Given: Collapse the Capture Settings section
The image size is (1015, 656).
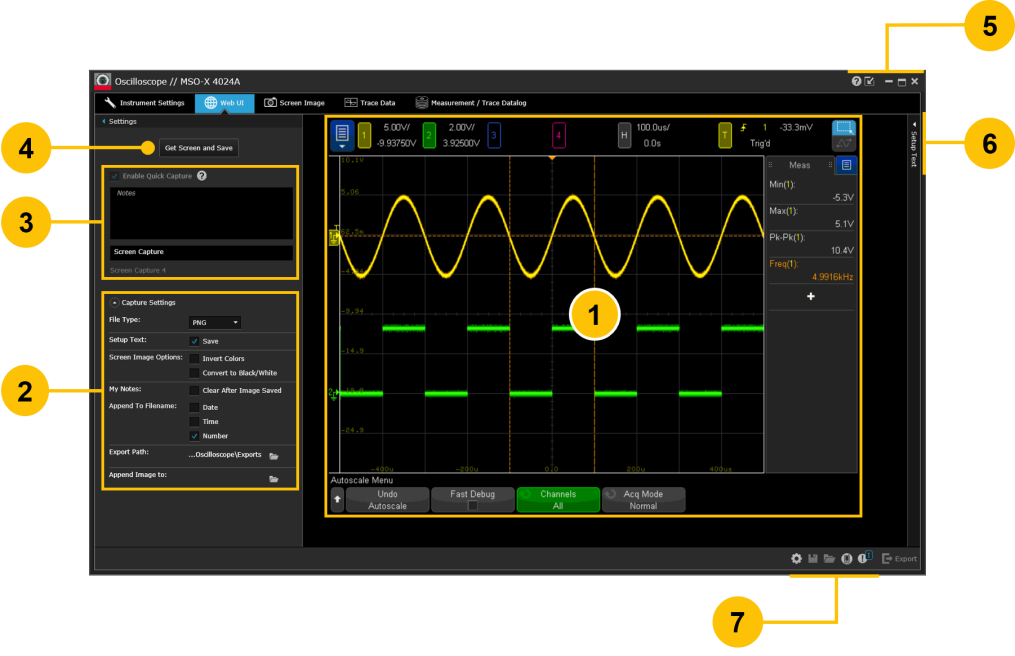Looking at the screenshot, I should click(114, 302).
